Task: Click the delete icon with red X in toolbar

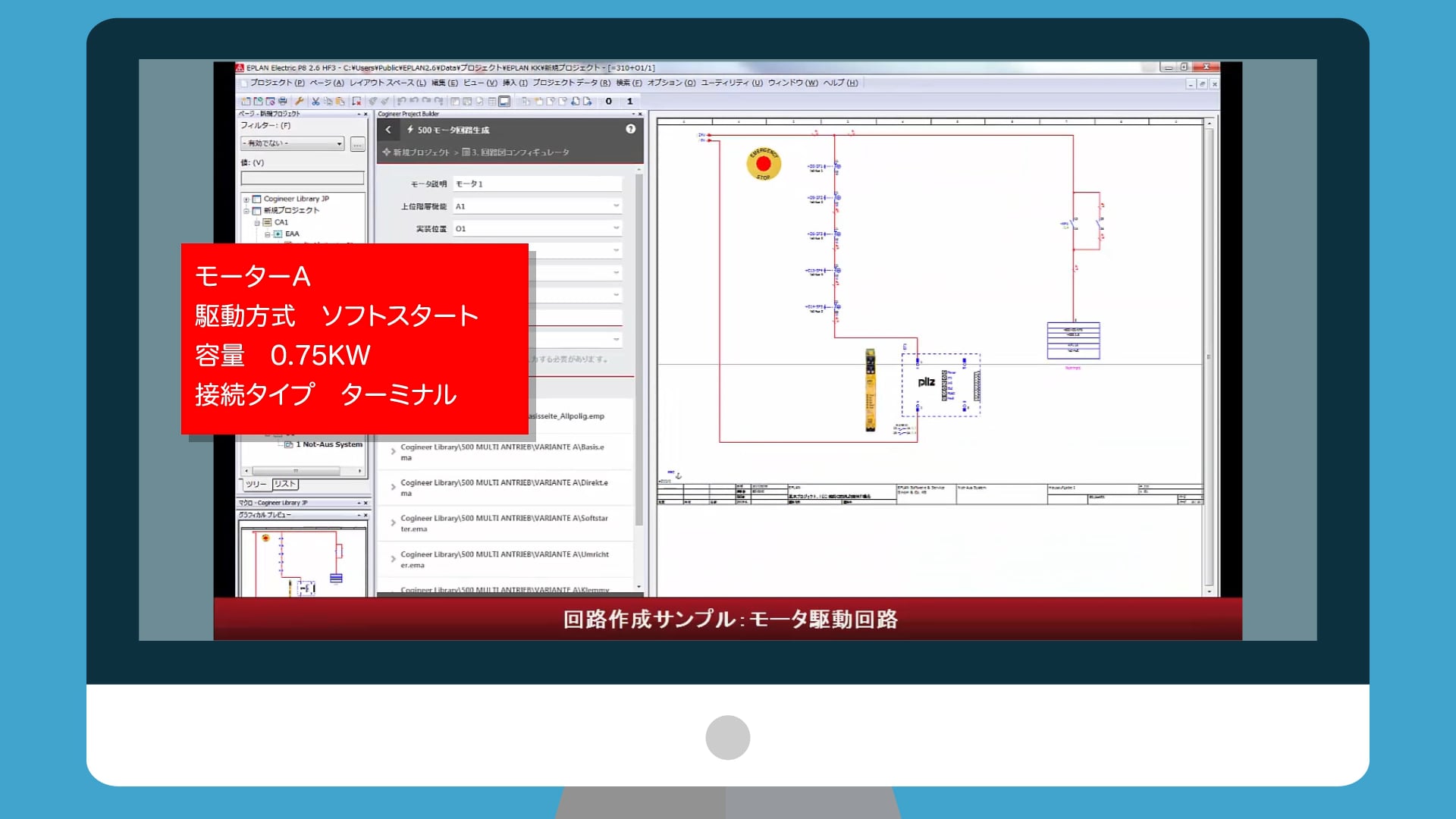Action: pos(356,101)
